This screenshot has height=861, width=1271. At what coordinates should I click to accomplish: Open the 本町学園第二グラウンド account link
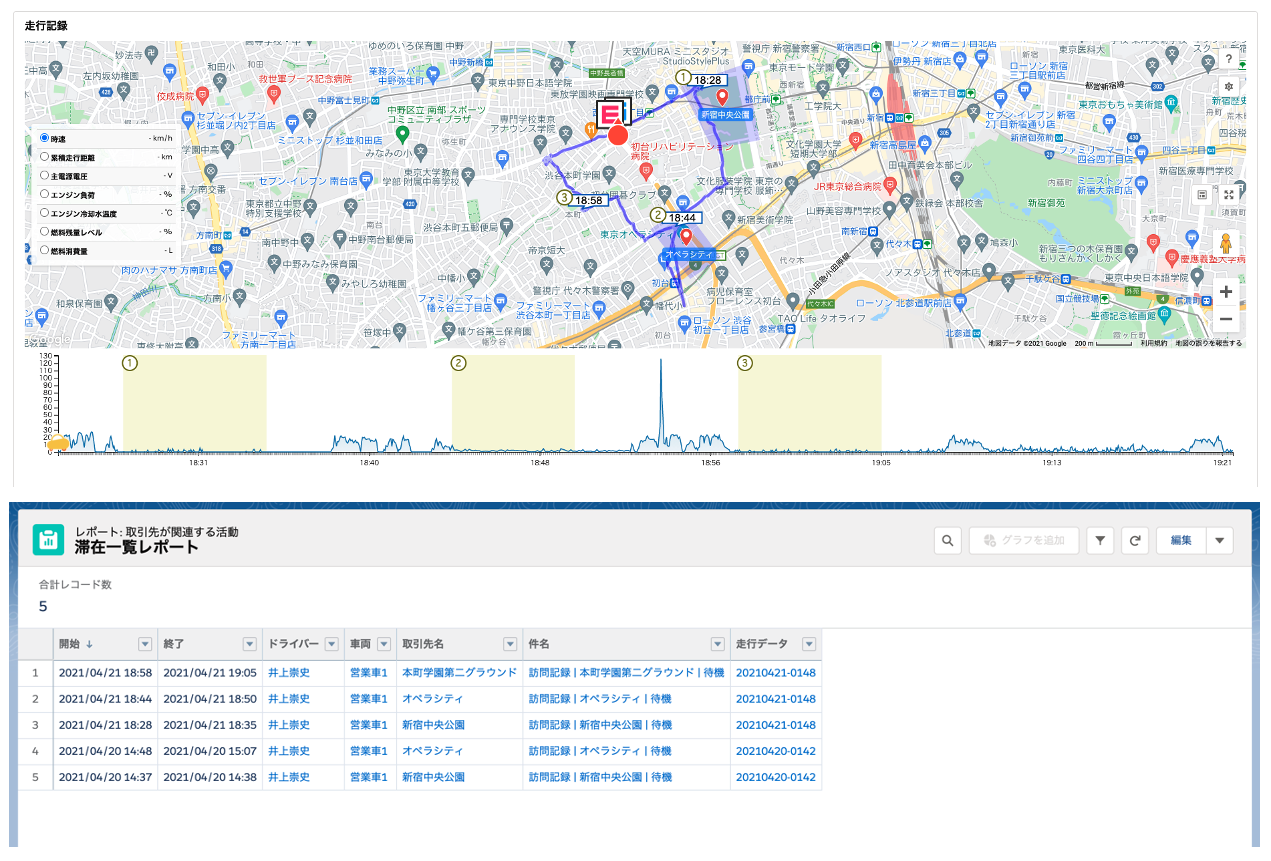(459, 673)
